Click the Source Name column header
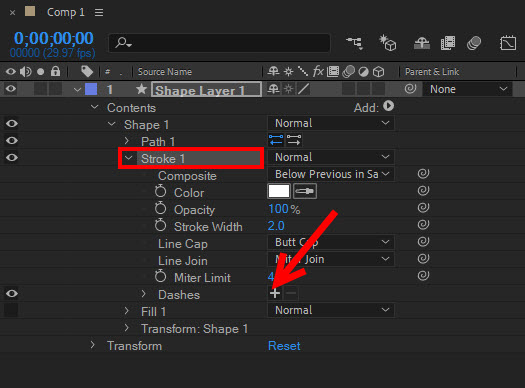This screenshot has width=525, height=388. 165,72
